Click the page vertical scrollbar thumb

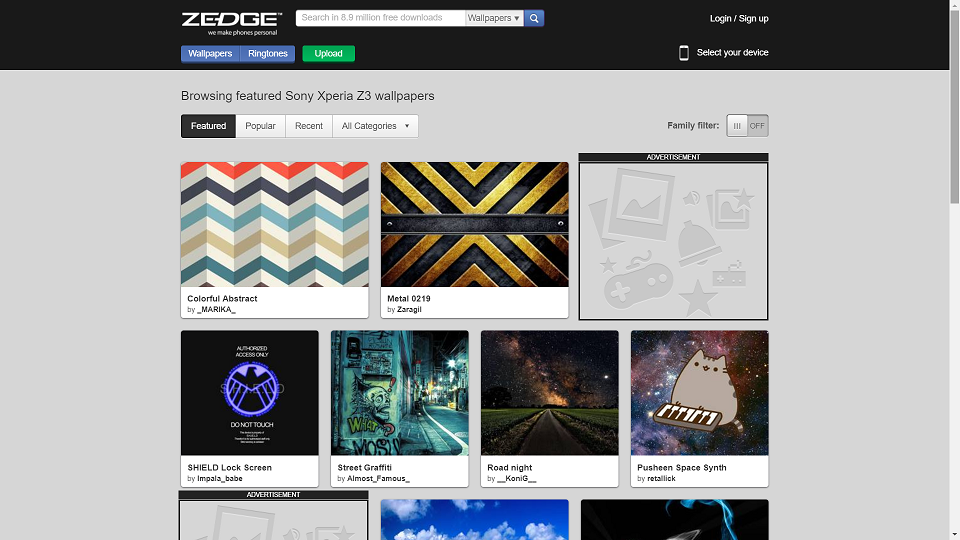coord(954,107)
